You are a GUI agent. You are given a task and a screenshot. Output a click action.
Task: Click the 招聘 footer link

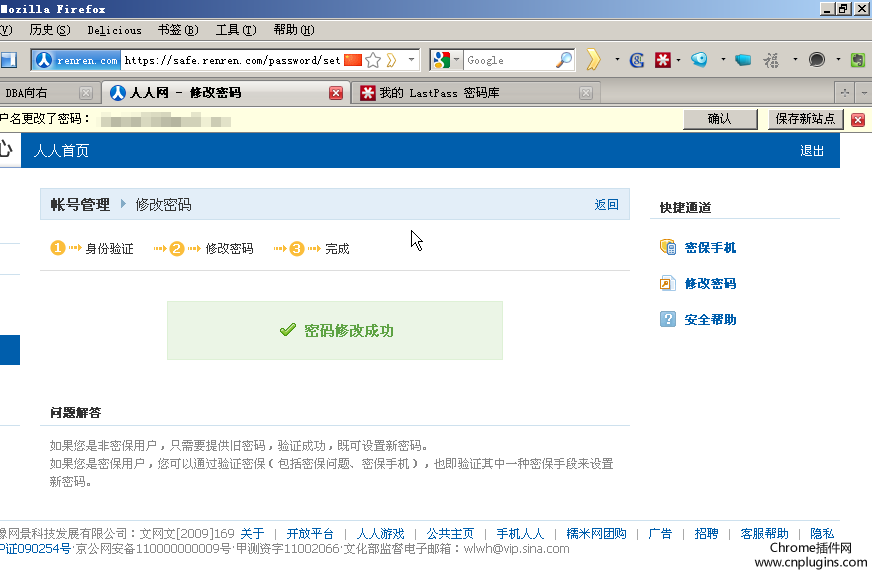click(706, 534)
